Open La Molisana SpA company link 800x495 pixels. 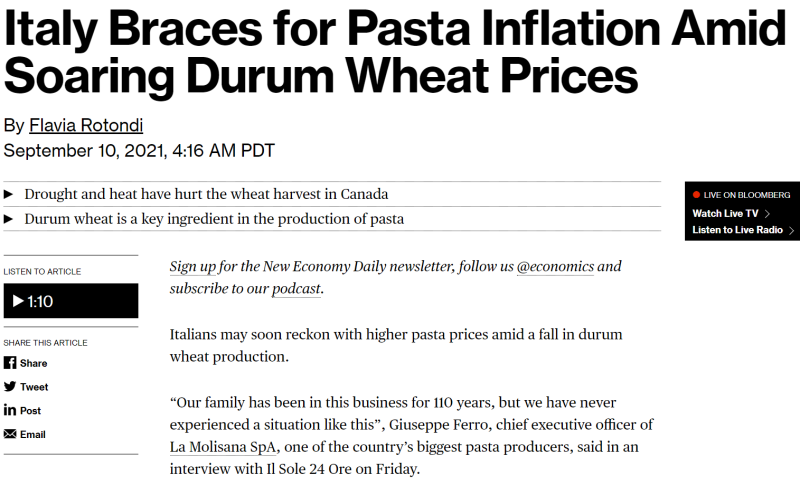(222, 447)
